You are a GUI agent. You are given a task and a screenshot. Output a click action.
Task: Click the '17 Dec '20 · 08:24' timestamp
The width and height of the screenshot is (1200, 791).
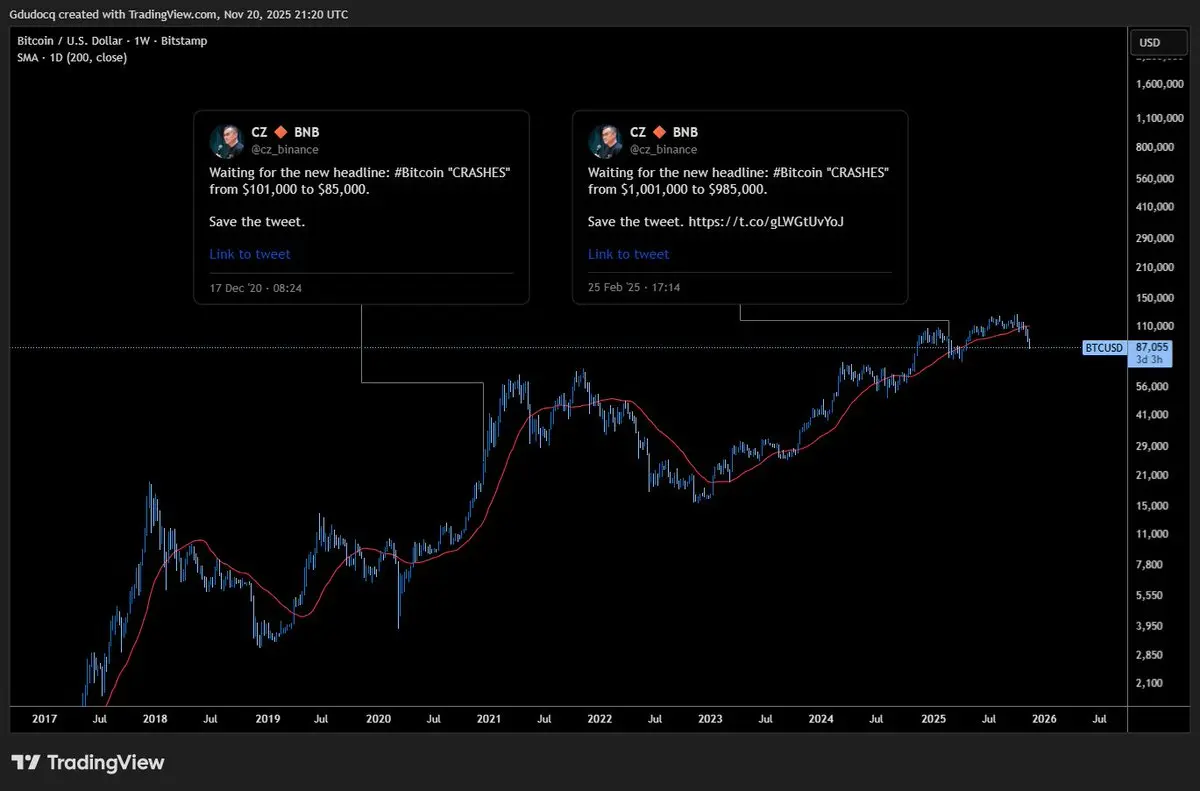point(256,288)
